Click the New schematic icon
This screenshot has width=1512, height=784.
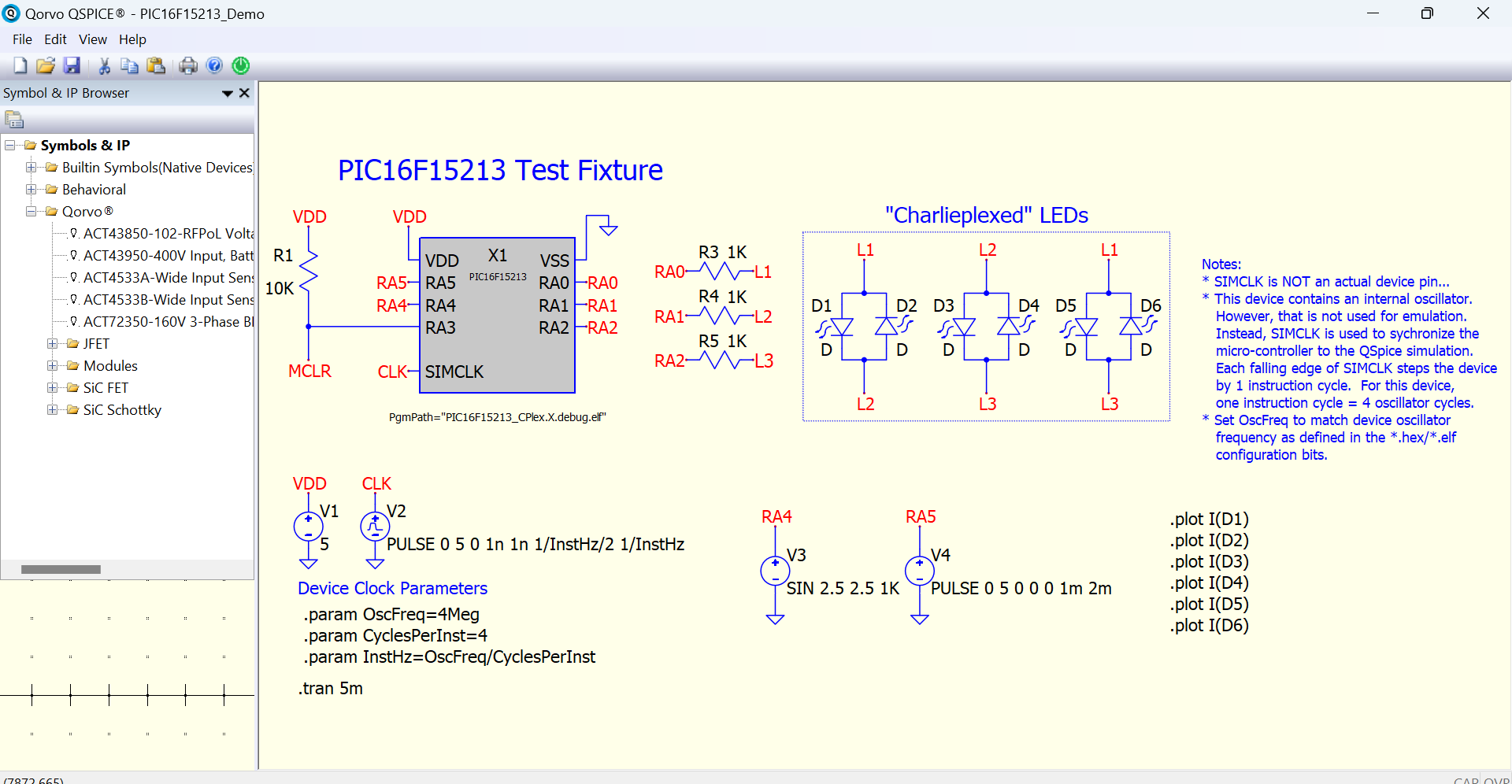pos(20,65)
